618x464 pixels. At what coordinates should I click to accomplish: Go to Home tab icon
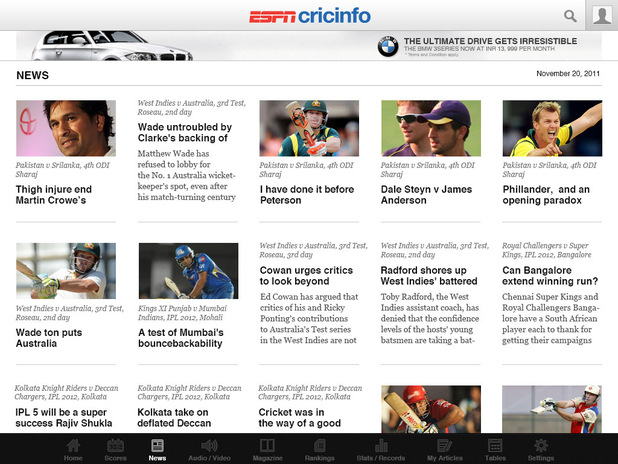[x=73, y=445]
